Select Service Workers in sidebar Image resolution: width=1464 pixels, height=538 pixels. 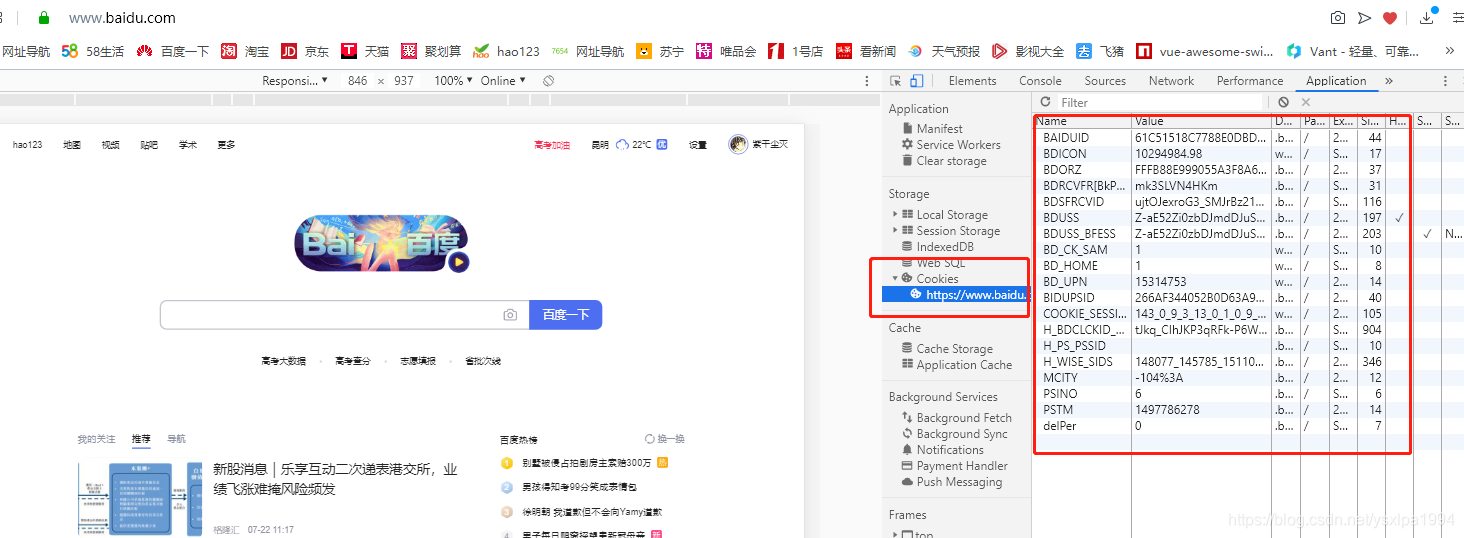point(958,145)
